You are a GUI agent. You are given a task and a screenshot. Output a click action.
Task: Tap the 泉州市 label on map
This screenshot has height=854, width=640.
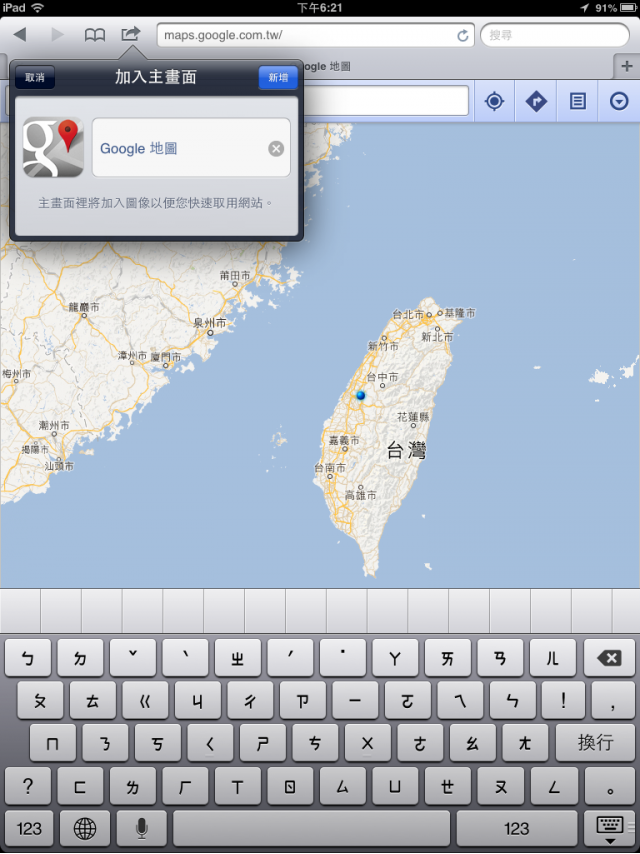pos(210,323)
